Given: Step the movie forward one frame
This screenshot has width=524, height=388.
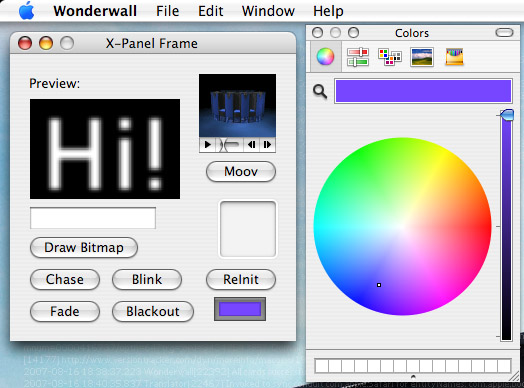Looking at the screenshot, I should click(x=267, y=145).
